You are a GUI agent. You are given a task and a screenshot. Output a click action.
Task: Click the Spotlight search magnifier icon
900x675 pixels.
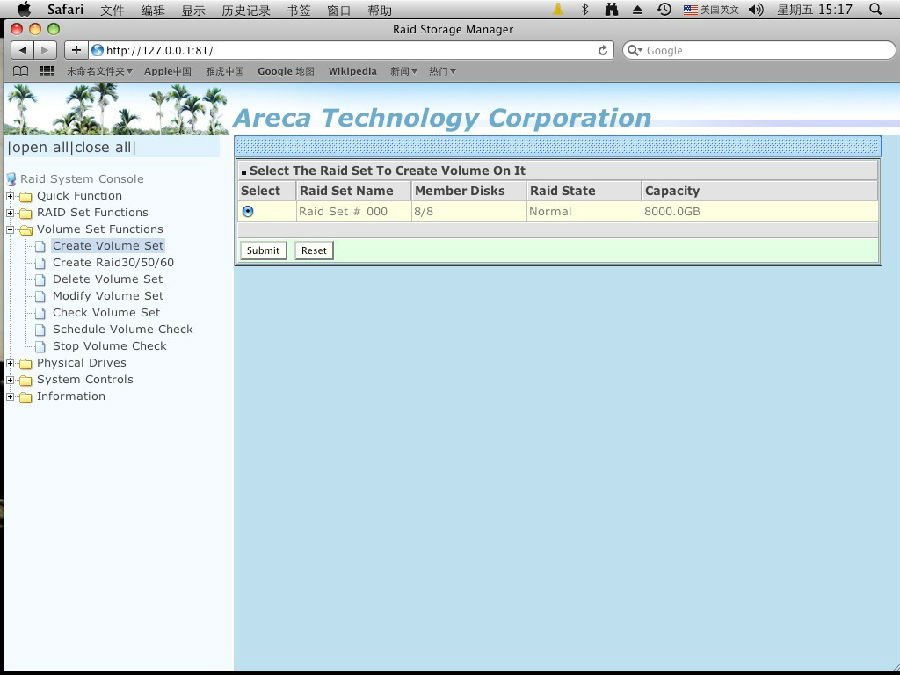click(x=875, y=9)
